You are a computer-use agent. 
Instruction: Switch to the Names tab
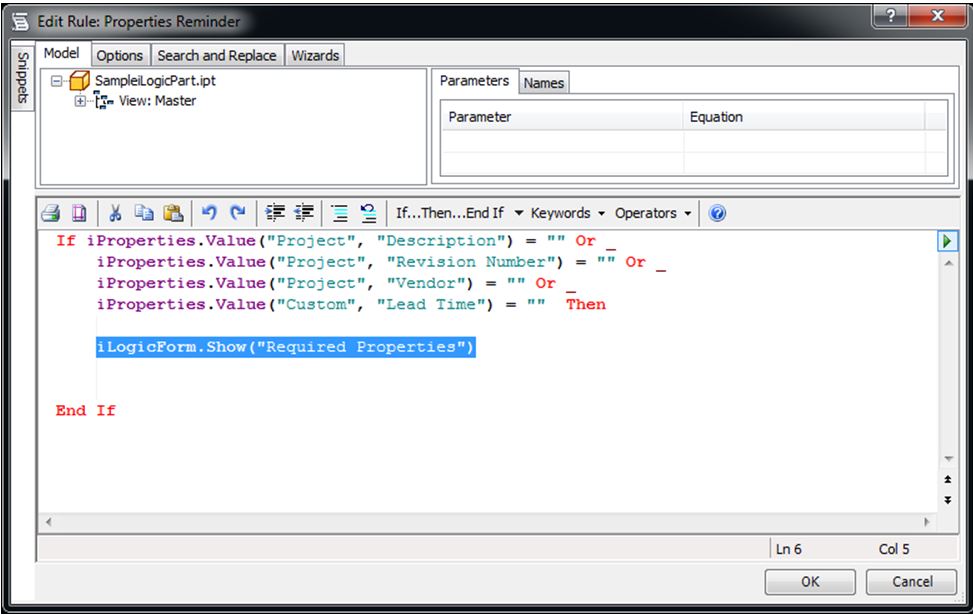[x=543, y=84]
